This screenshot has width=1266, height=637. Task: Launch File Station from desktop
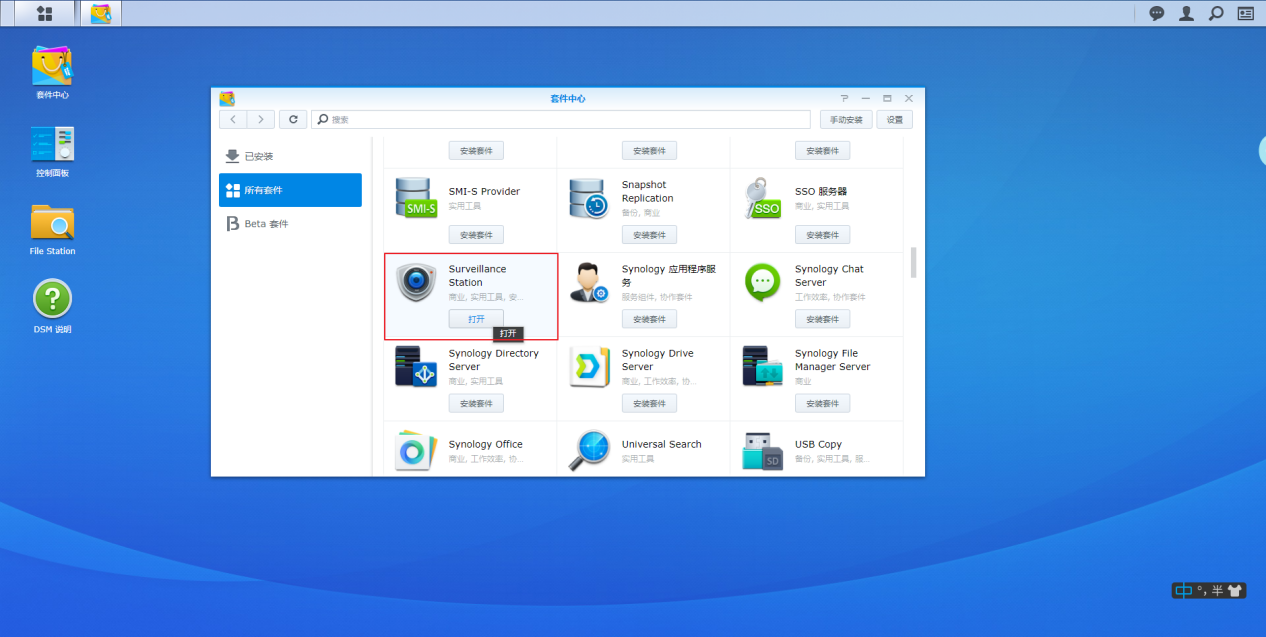pyautogui.click(x=52, y=223)
